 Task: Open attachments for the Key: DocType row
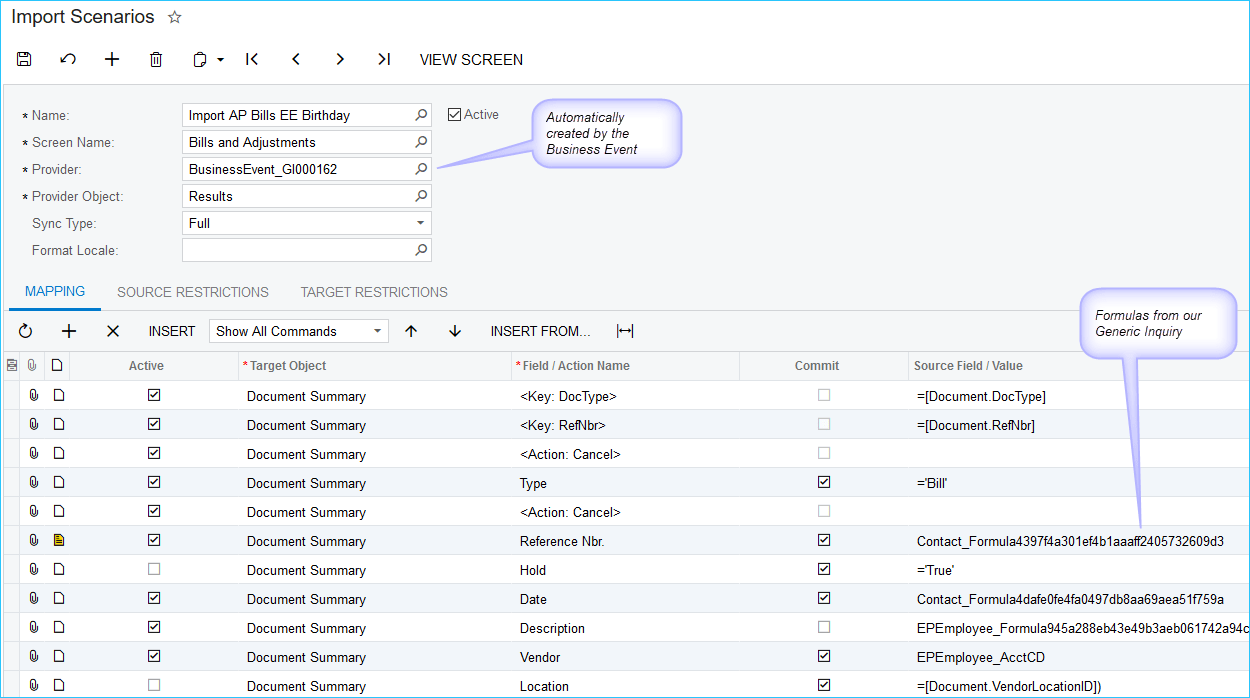click(x=34, y=396)
